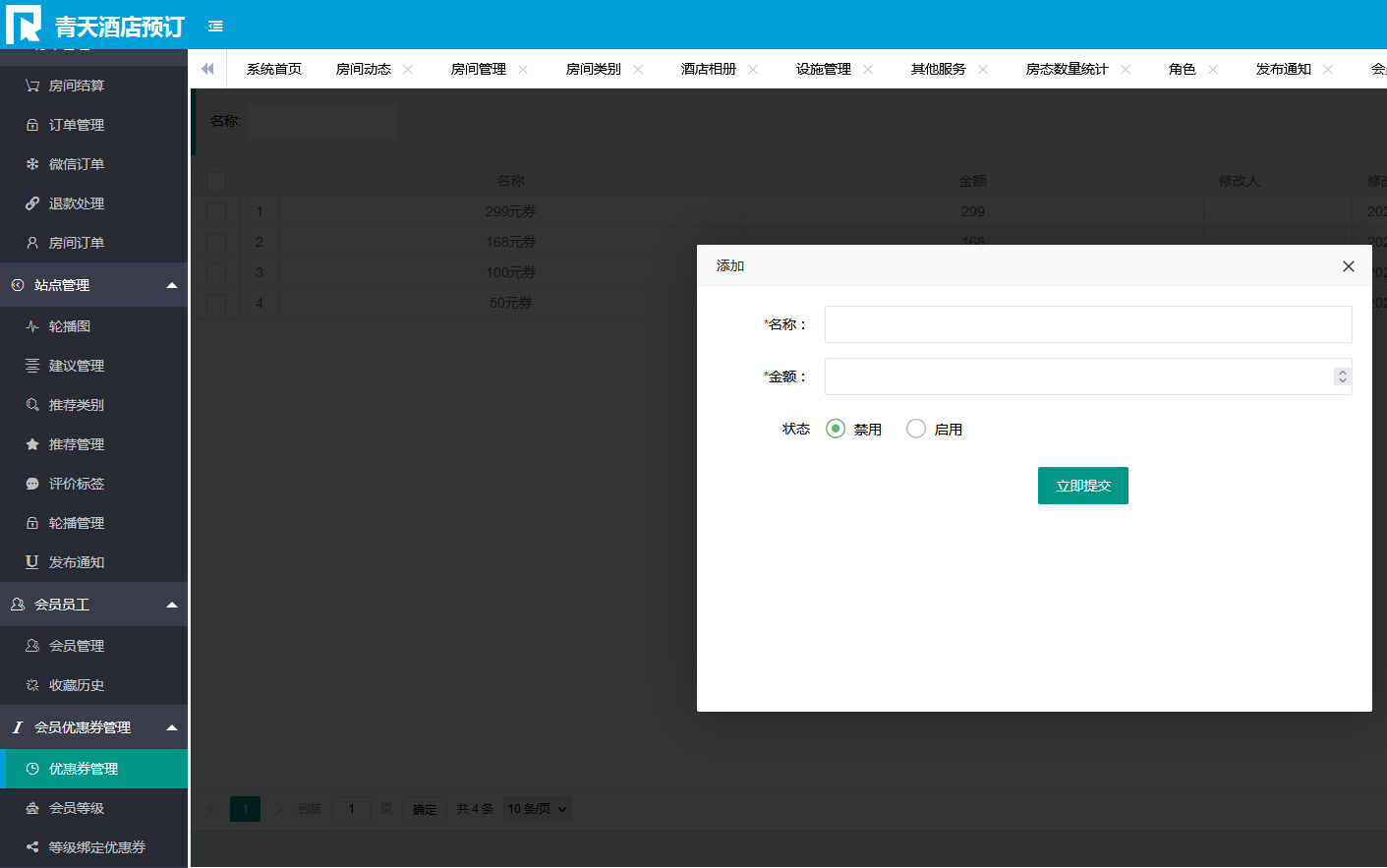This screenshot has width=1387, height=868.
Task: Click the 50元券 name cell
Action: 511,303
